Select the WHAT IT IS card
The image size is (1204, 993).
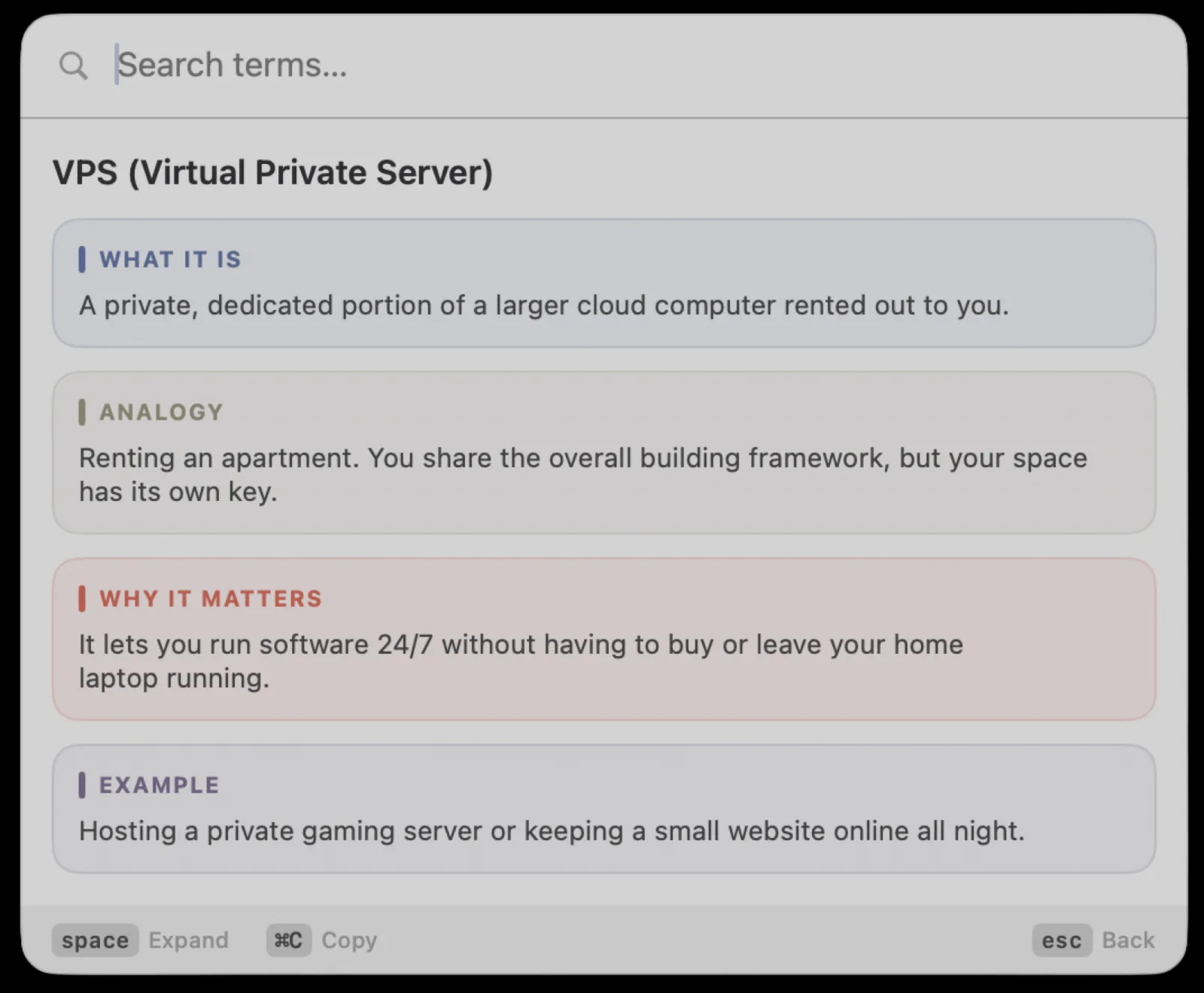(604, 283)
